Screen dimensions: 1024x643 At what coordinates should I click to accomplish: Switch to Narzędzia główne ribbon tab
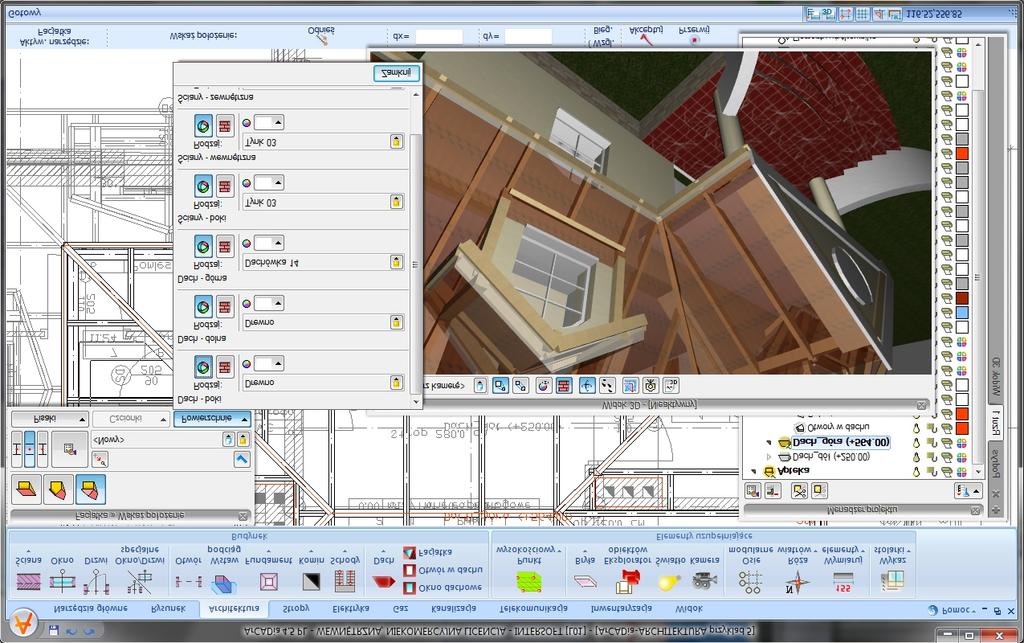tap(91, 608)
